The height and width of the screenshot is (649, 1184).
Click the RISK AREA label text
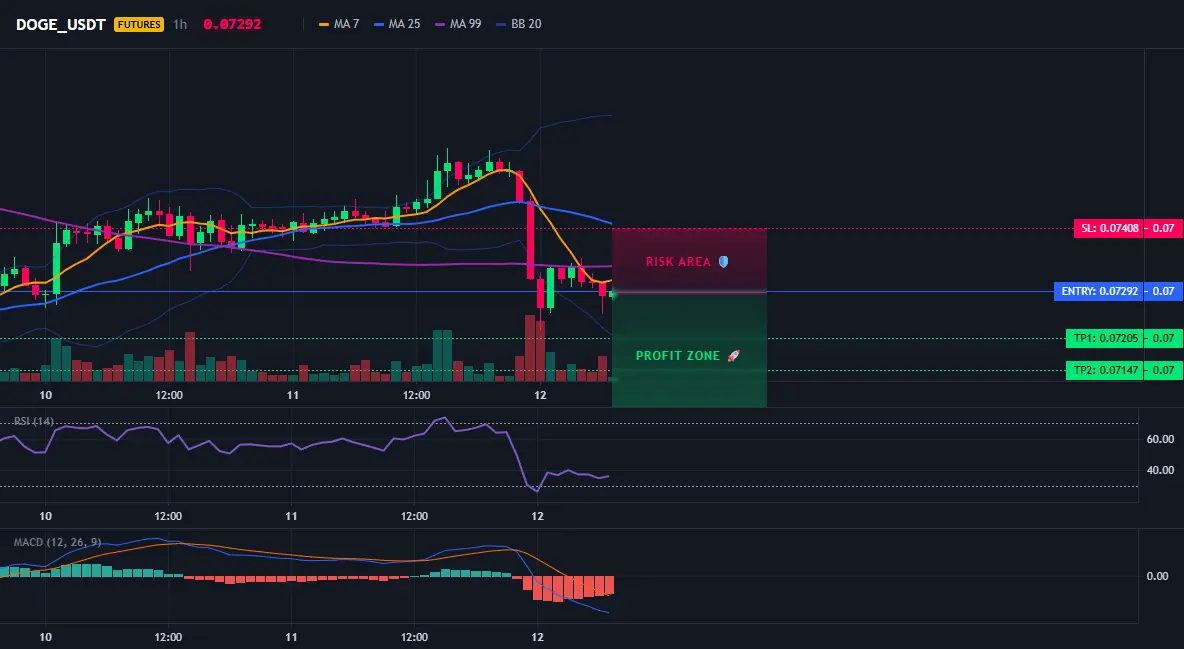point(678,262)
